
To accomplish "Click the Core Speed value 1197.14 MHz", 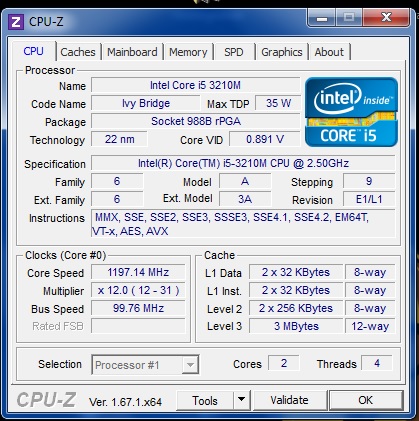I will (x=138, y=272).
